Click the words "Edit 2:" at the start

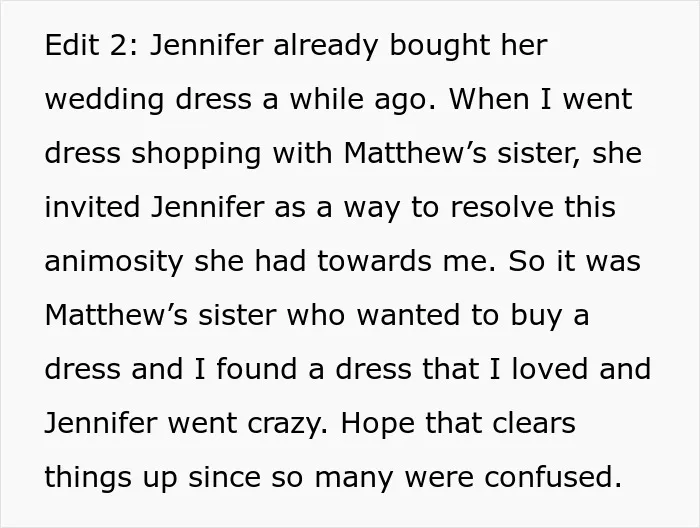coord(91,45)
